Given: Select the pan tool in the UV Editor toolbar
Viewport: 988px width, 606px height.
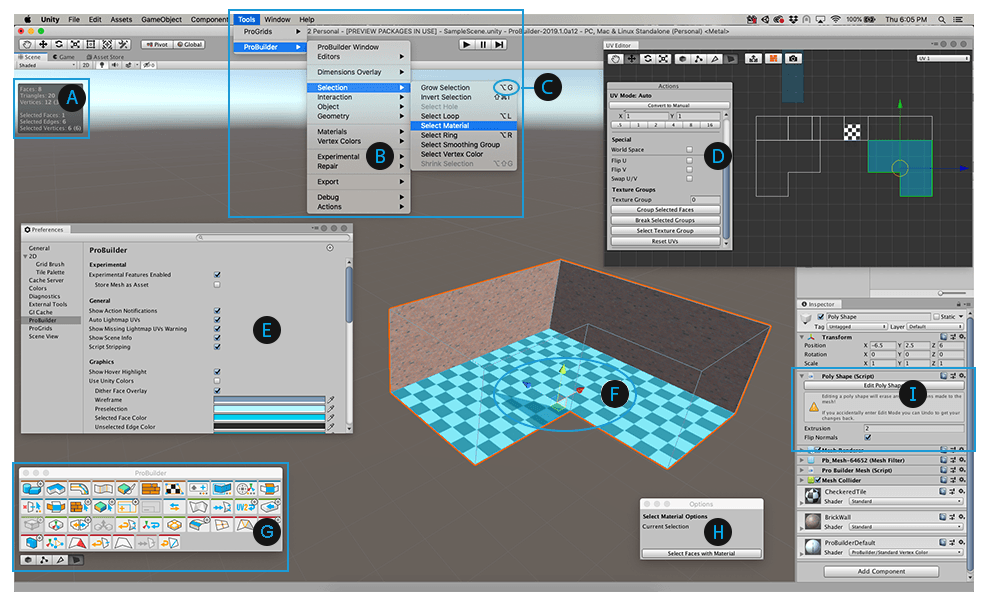Looking at the screenshot, I should point(616,59).
